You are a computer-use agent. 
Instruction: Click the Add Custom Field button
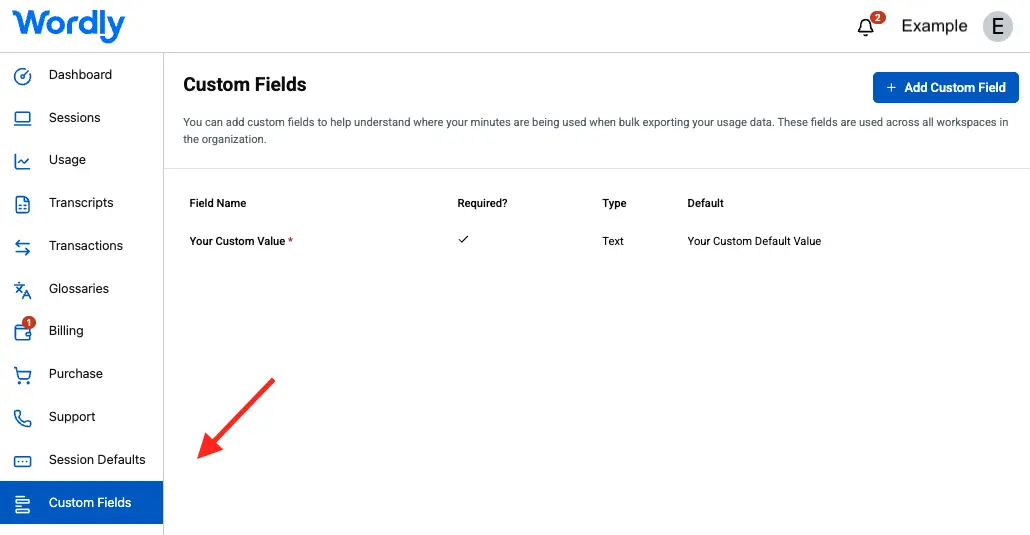945,87
